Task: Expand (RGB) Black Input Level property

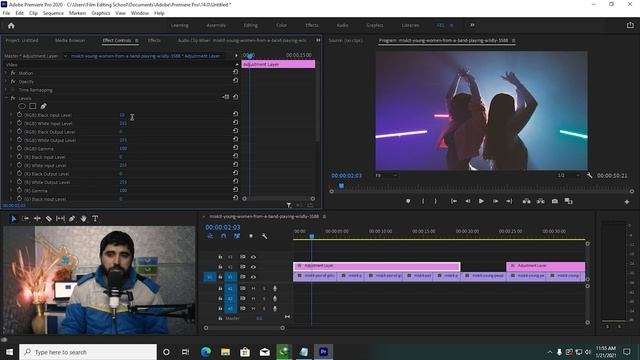Action: [x=11, y=115]
